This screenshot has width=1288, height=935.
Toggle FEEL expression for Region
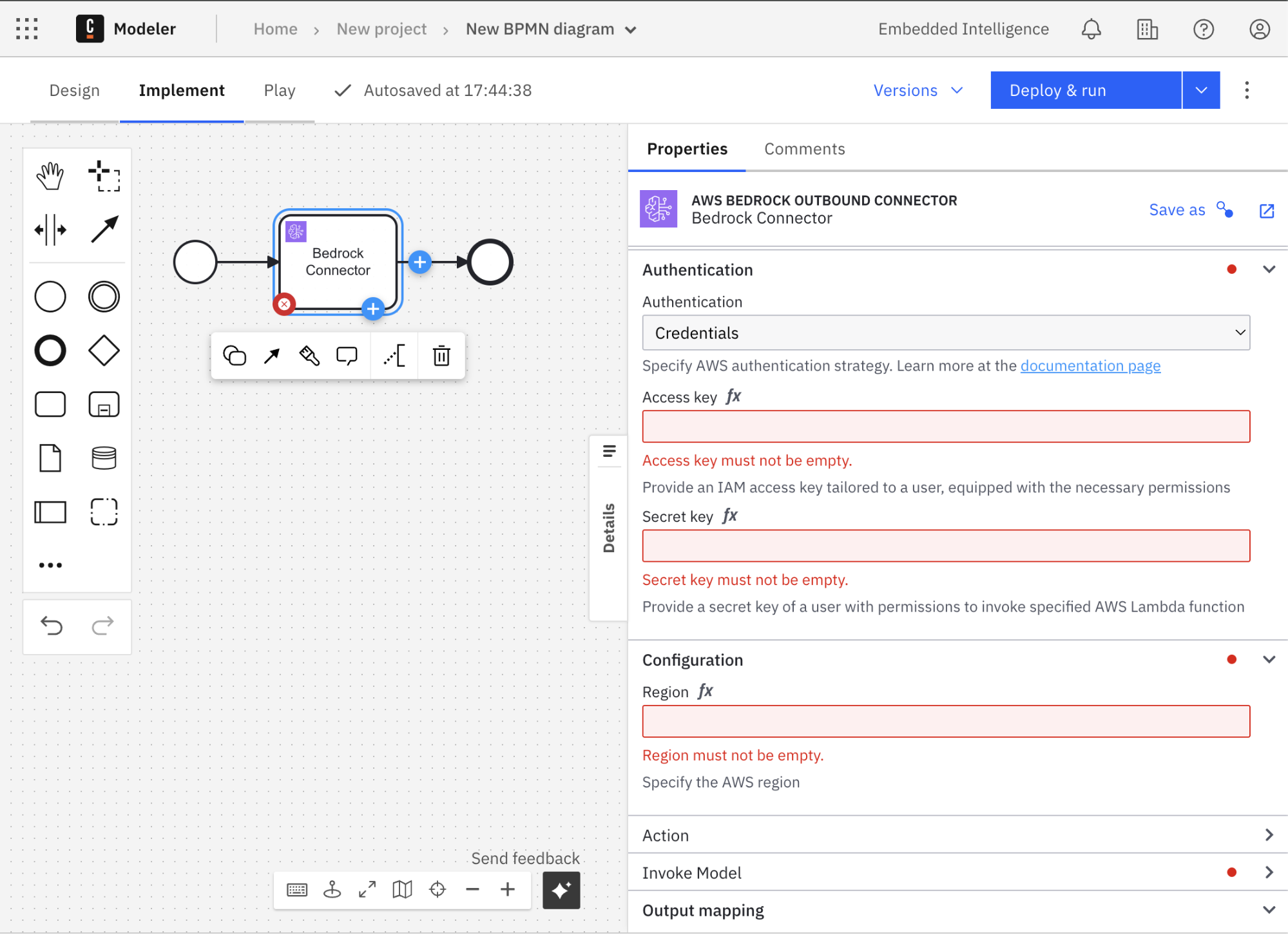[706, 691]
